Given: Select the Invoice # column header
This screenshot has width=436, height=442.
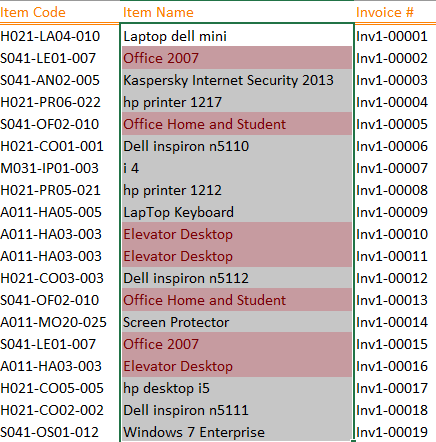Looking at the screenshot, I should 395,12.
